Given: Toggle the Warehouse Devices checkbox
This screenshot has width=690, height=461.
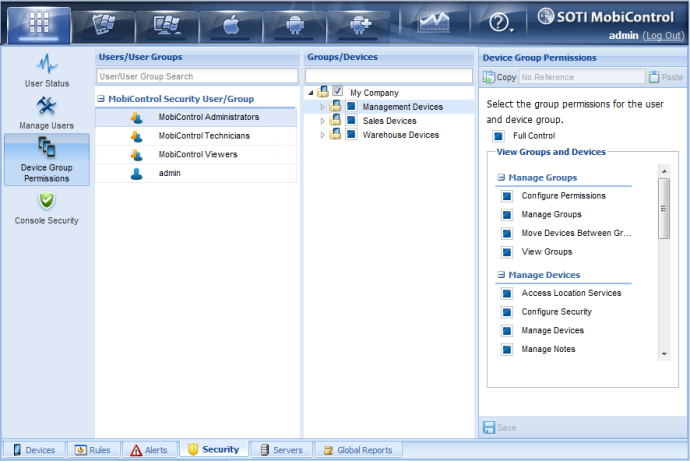Looking at the screenshot, I should point(351,134).
